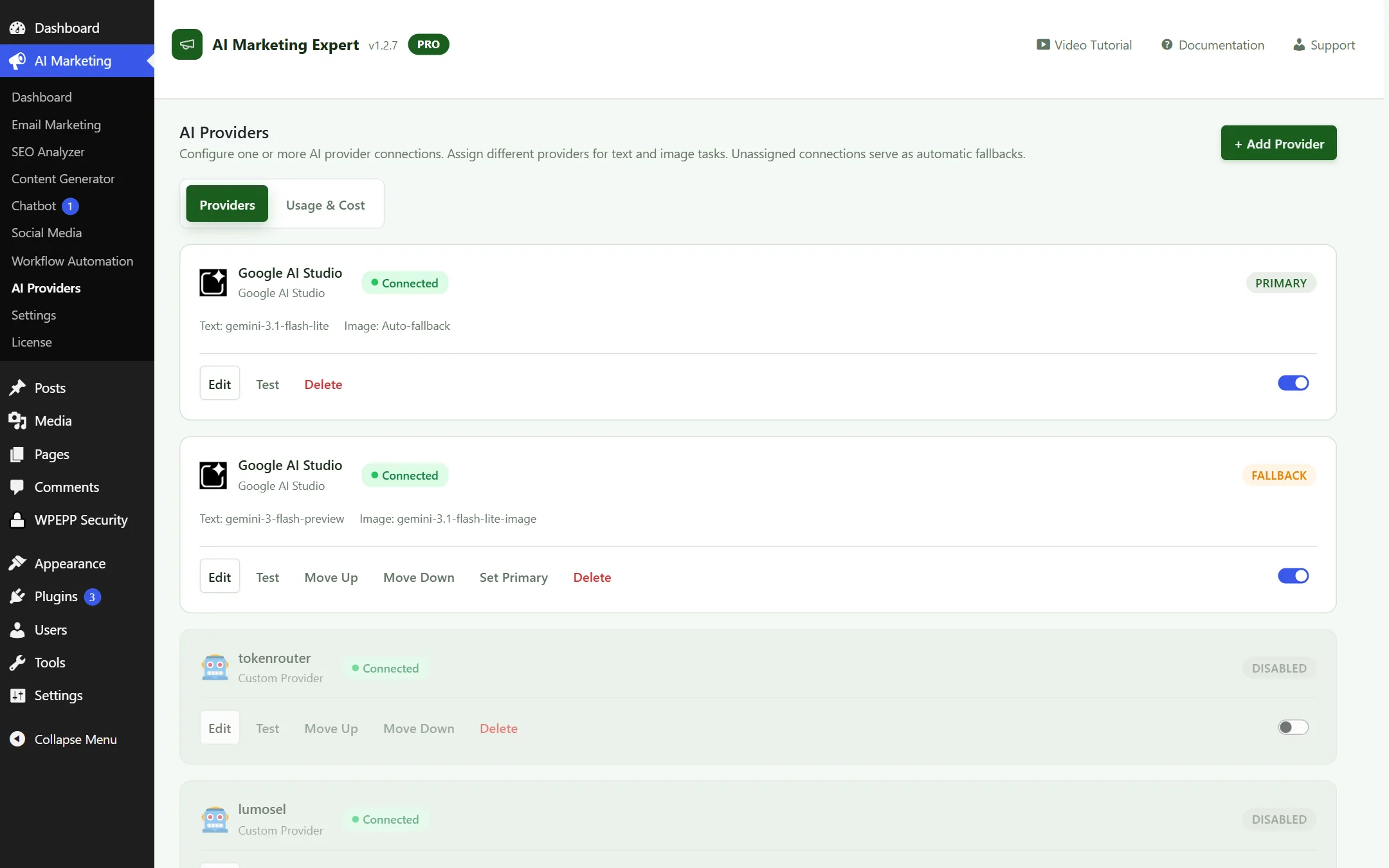The image size is (1389, 868).
Task: Move the tokenrouter provider down
Action: point(419,728)
